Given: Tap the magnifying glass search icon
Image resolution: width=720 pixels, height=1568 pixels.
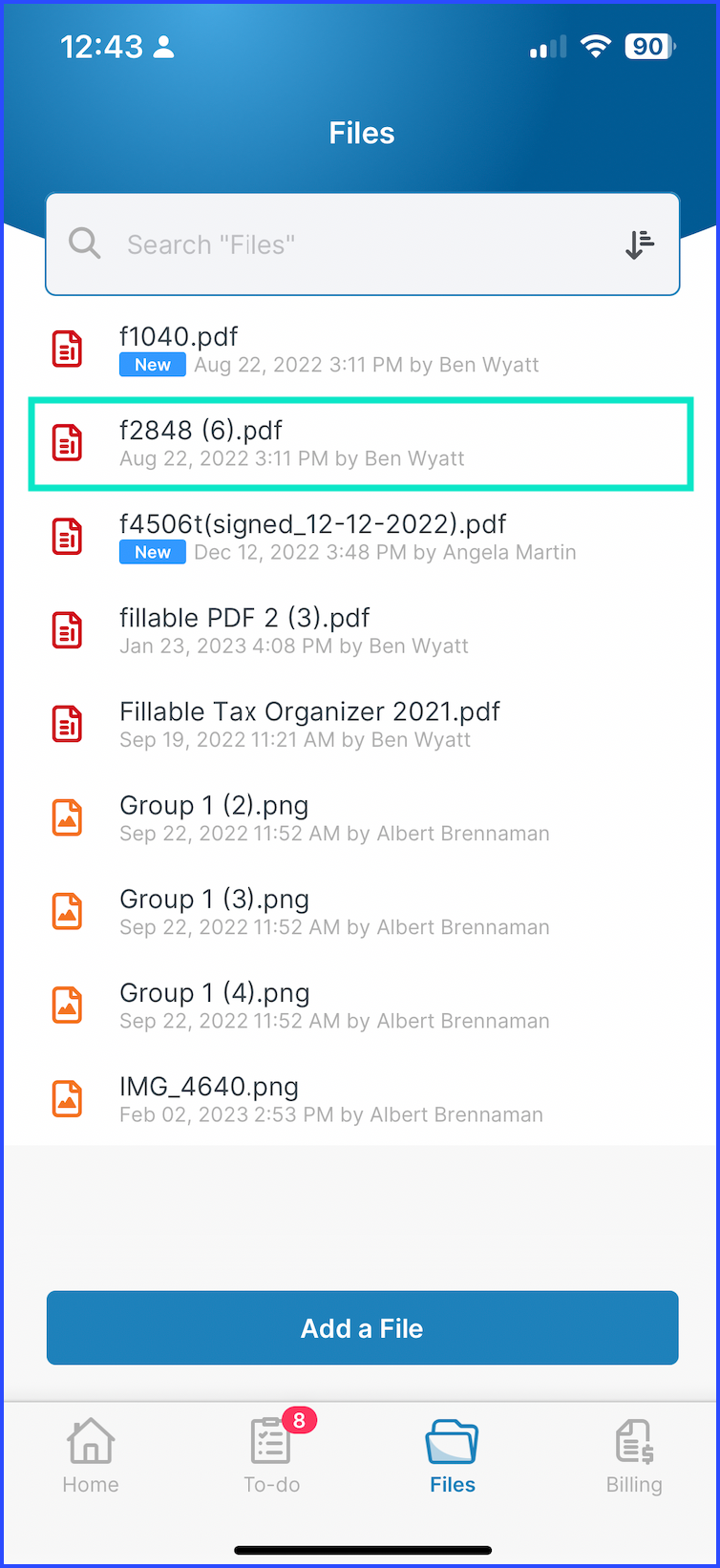Looking at the screenshot, I should (x=85, y=244).
